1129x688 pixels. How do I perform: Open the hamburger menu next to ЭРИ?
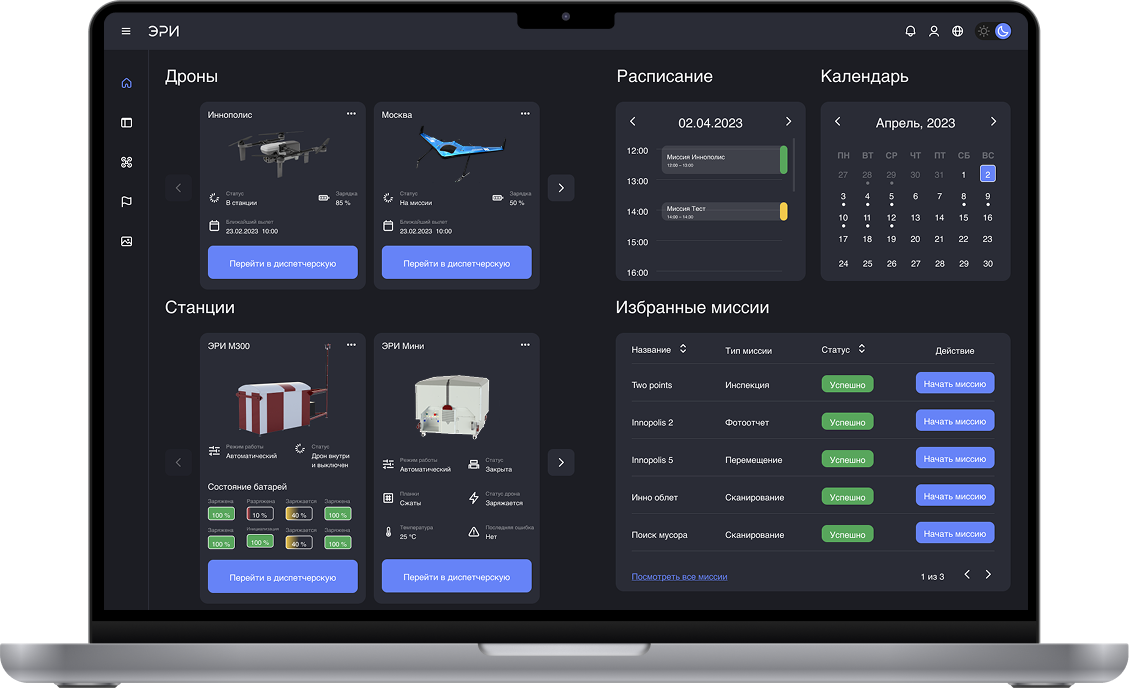pyautogui.click(x=126, y=31)
